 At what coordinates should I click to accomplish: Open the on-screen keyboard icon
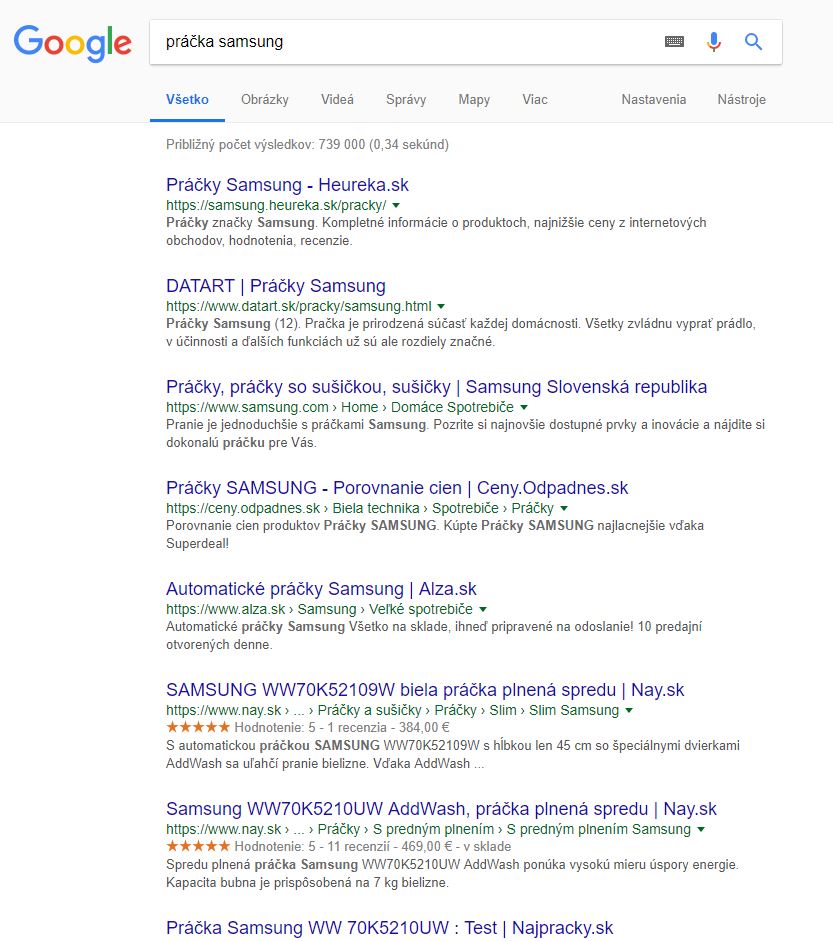pos(675,41)
